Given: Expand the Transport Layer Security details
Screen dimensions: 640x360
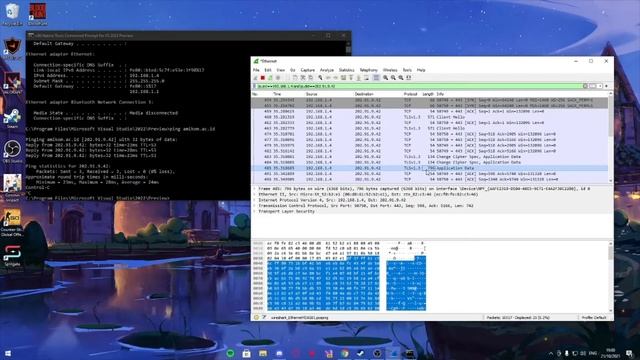Looking at the screenshot, I should [255, 211].
